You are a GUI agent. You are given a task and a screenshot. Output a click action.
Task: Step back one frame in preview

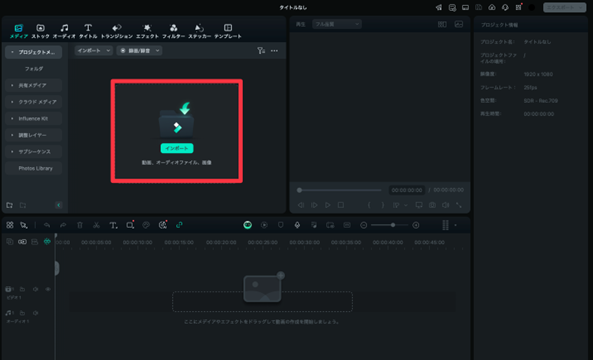(301, 205)
